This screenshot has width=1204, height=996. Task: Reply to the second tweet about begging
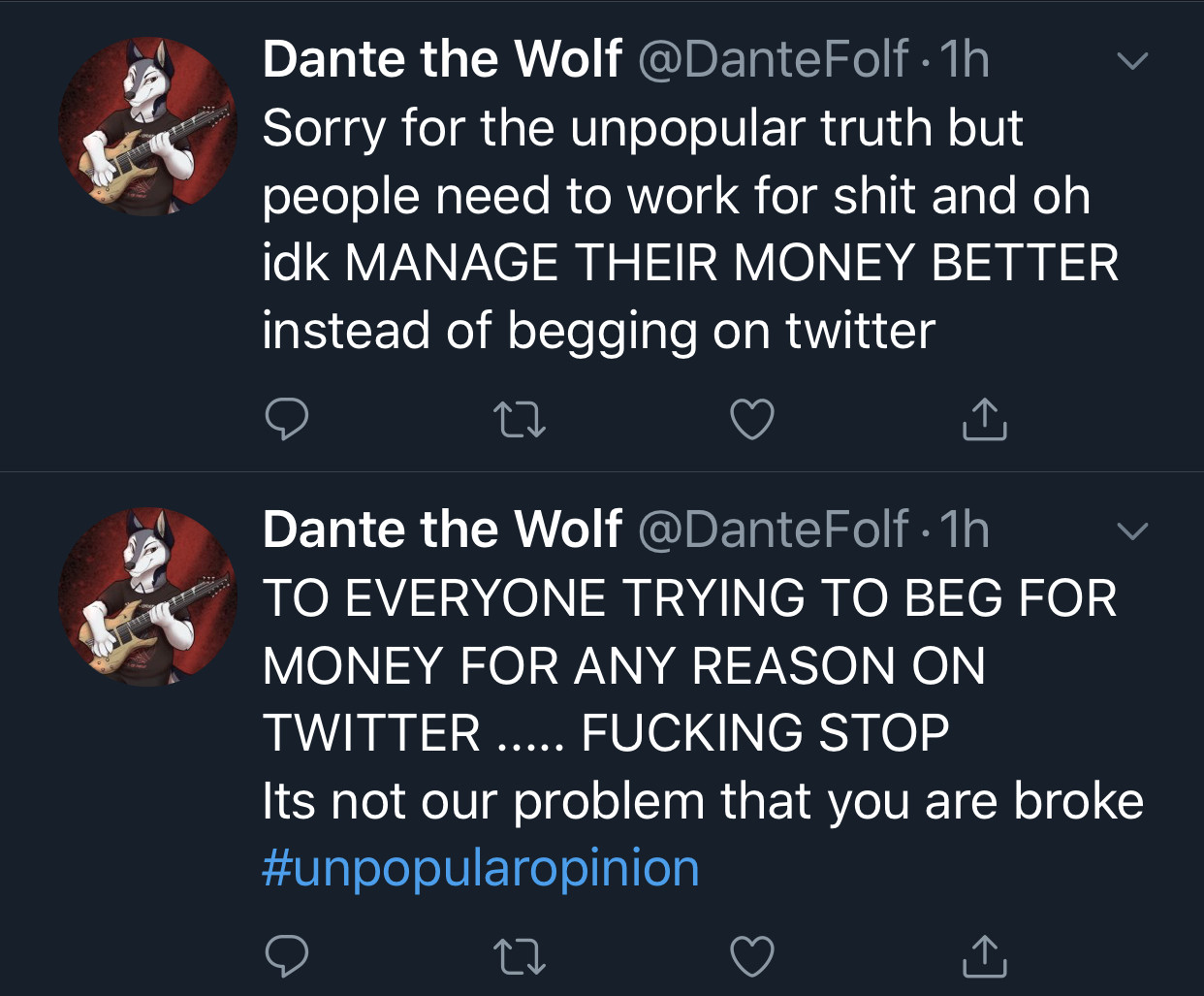tap(287, 956)
